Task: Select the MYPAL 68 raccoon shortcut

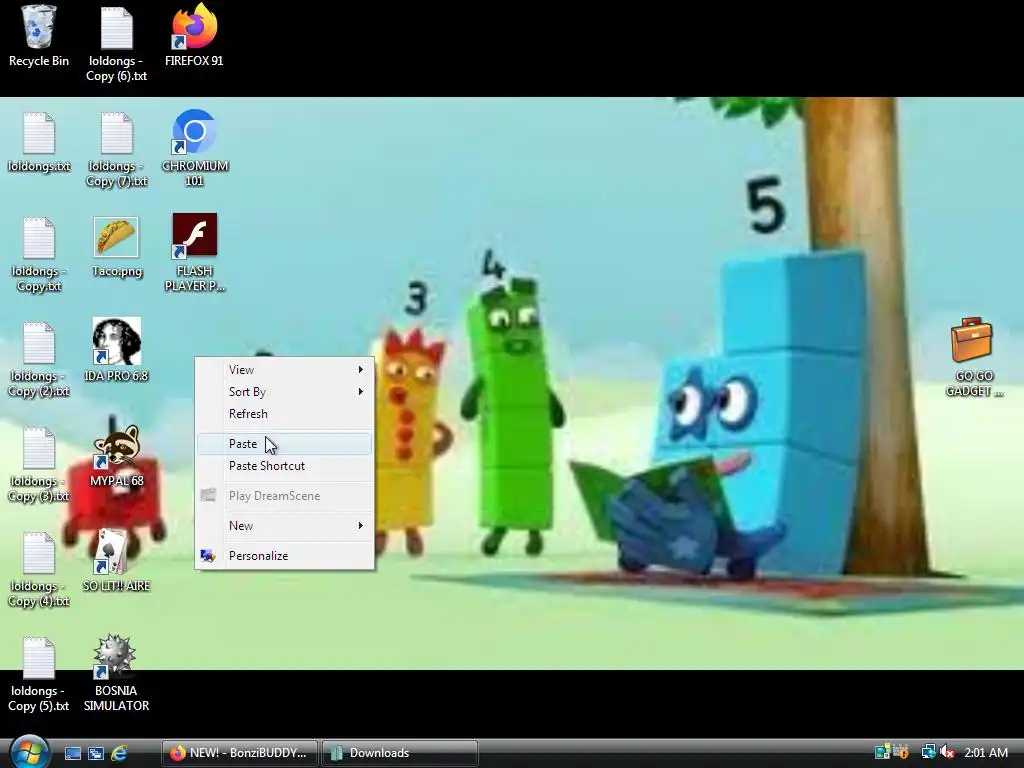Action: 116,456
